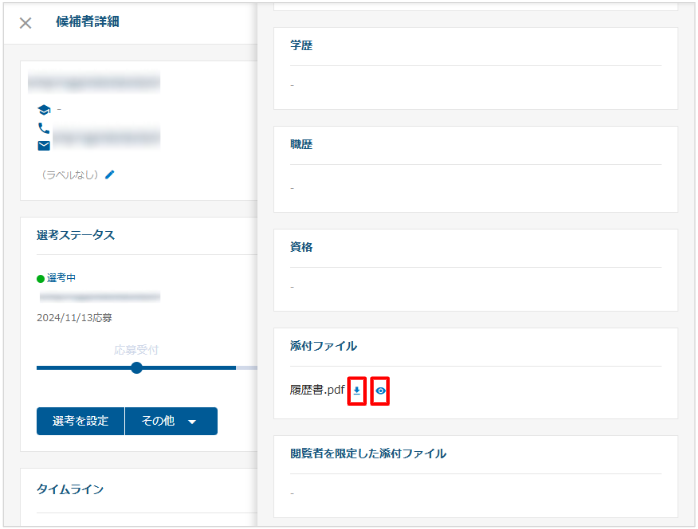
Task: Preview 履歴書.pdf with the eye icon
Action: [x=380, y=391]
